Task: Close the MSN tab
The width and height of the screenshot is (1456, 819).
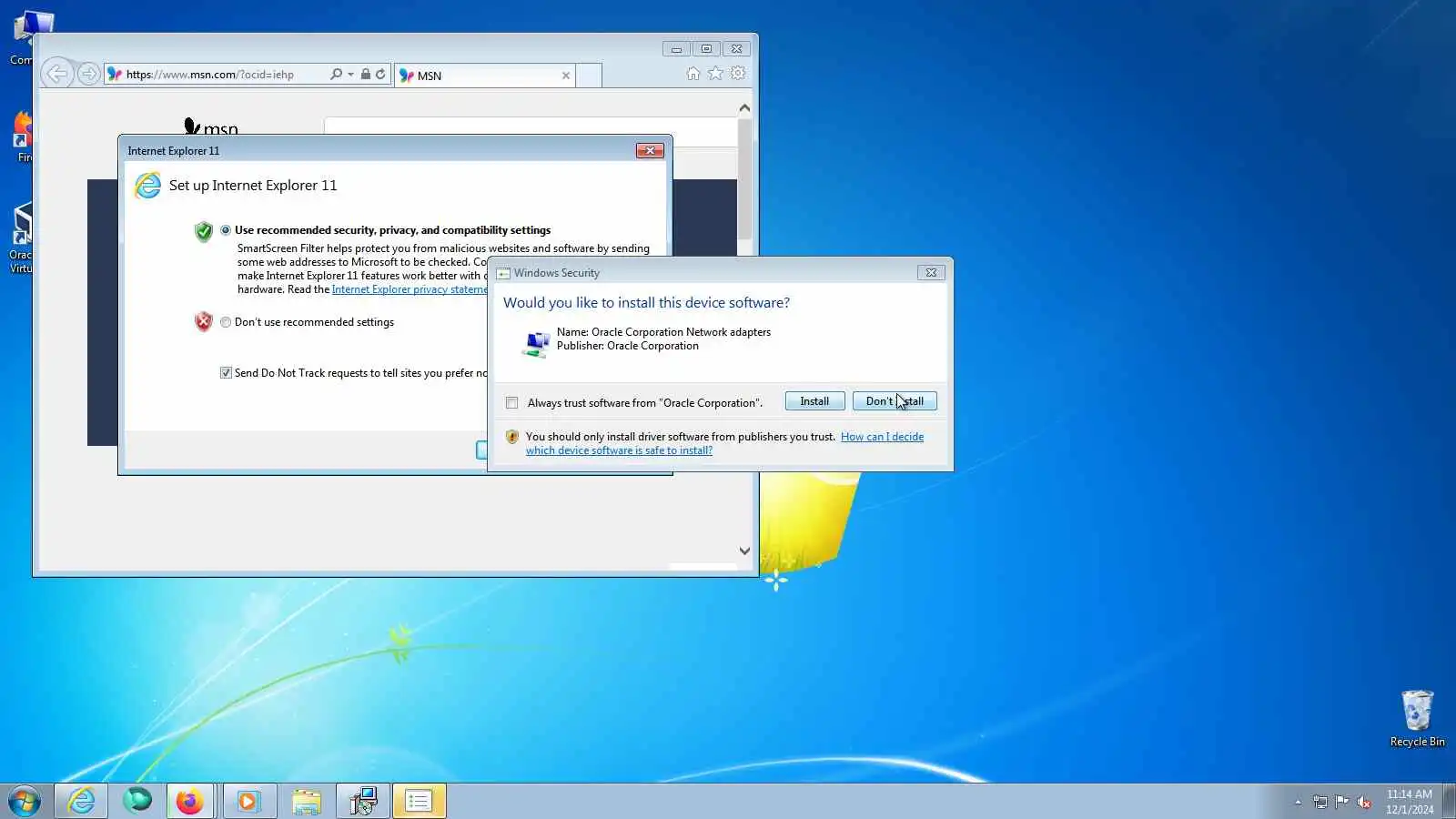Action: (x=566, y=76)
